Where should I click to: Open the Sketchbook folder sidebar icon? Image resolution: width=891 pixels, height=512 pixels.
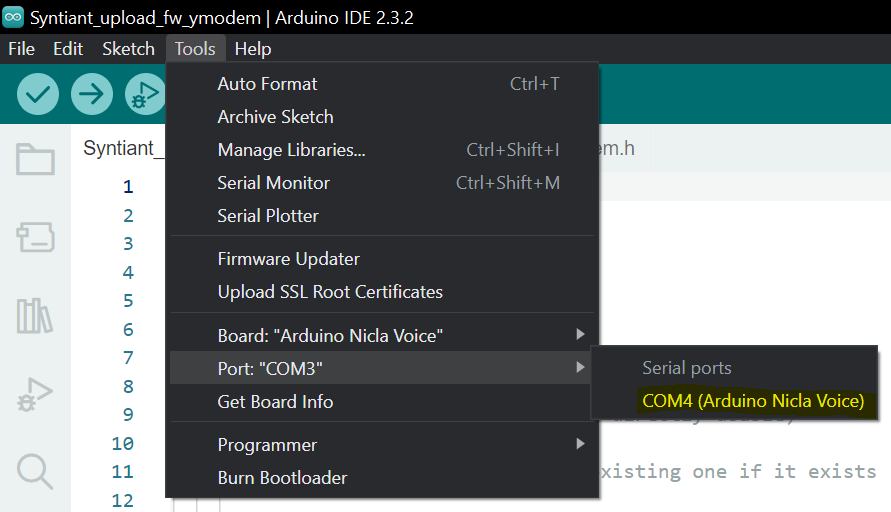[35, 159]
